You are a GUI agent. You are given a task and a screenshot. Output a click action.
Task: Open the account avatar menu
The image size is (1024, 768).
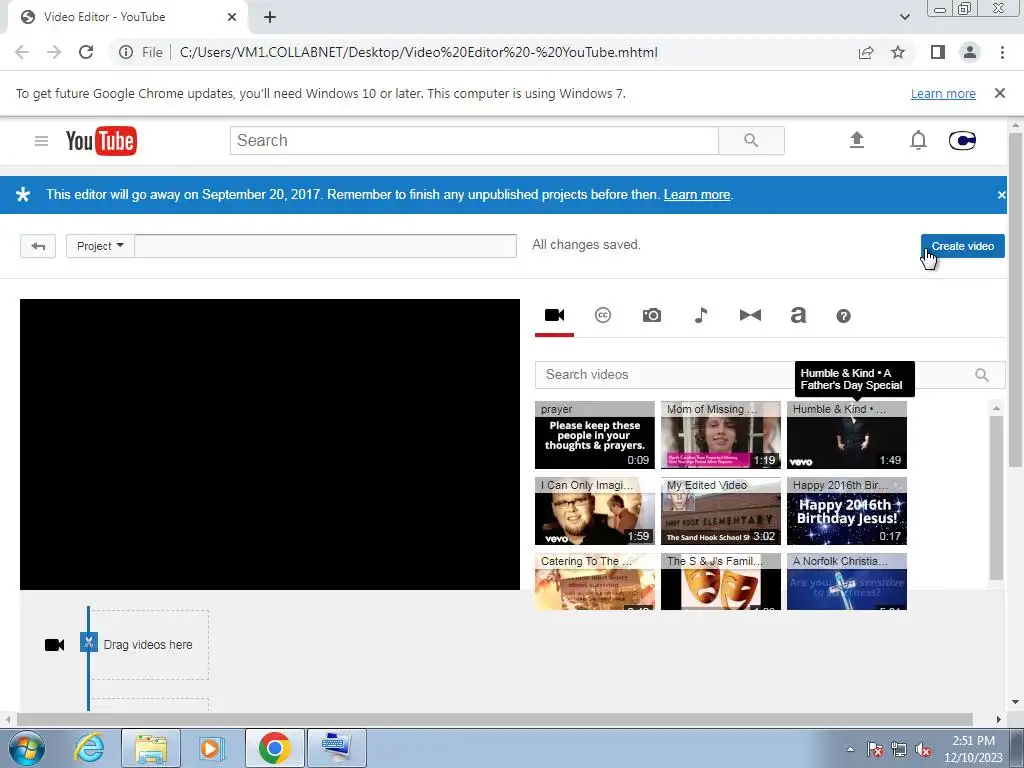962,140
